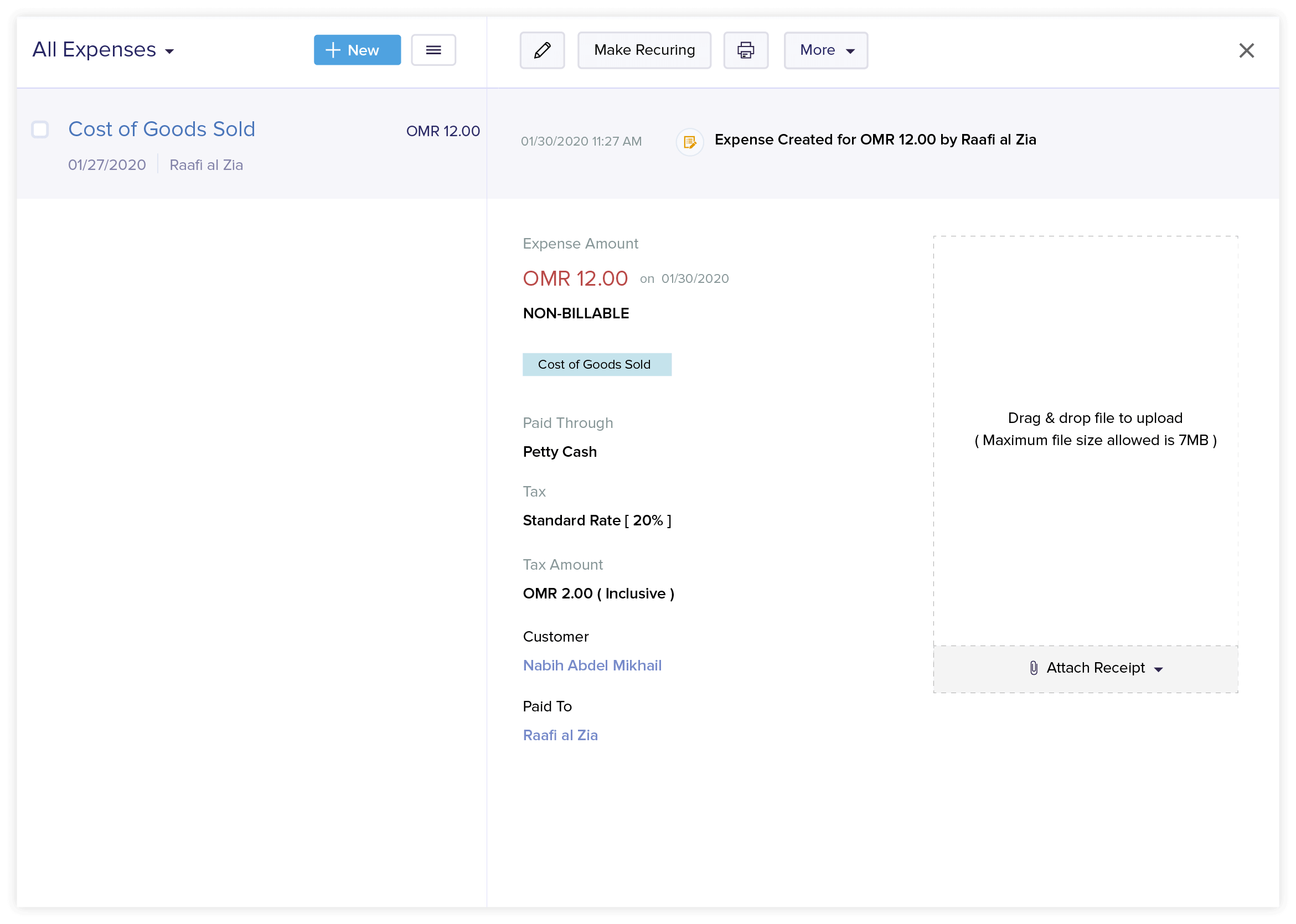Click the OMR 12.00 list amount
Image resolution: width=1296 pixels, height=924 pixels.
[x=443, y=131]
